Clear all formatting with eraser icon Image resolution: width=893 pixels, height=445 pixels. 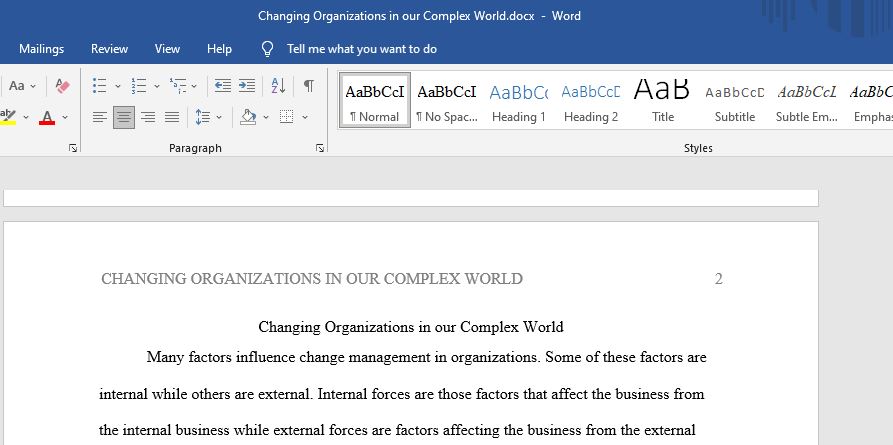point(63,86)
